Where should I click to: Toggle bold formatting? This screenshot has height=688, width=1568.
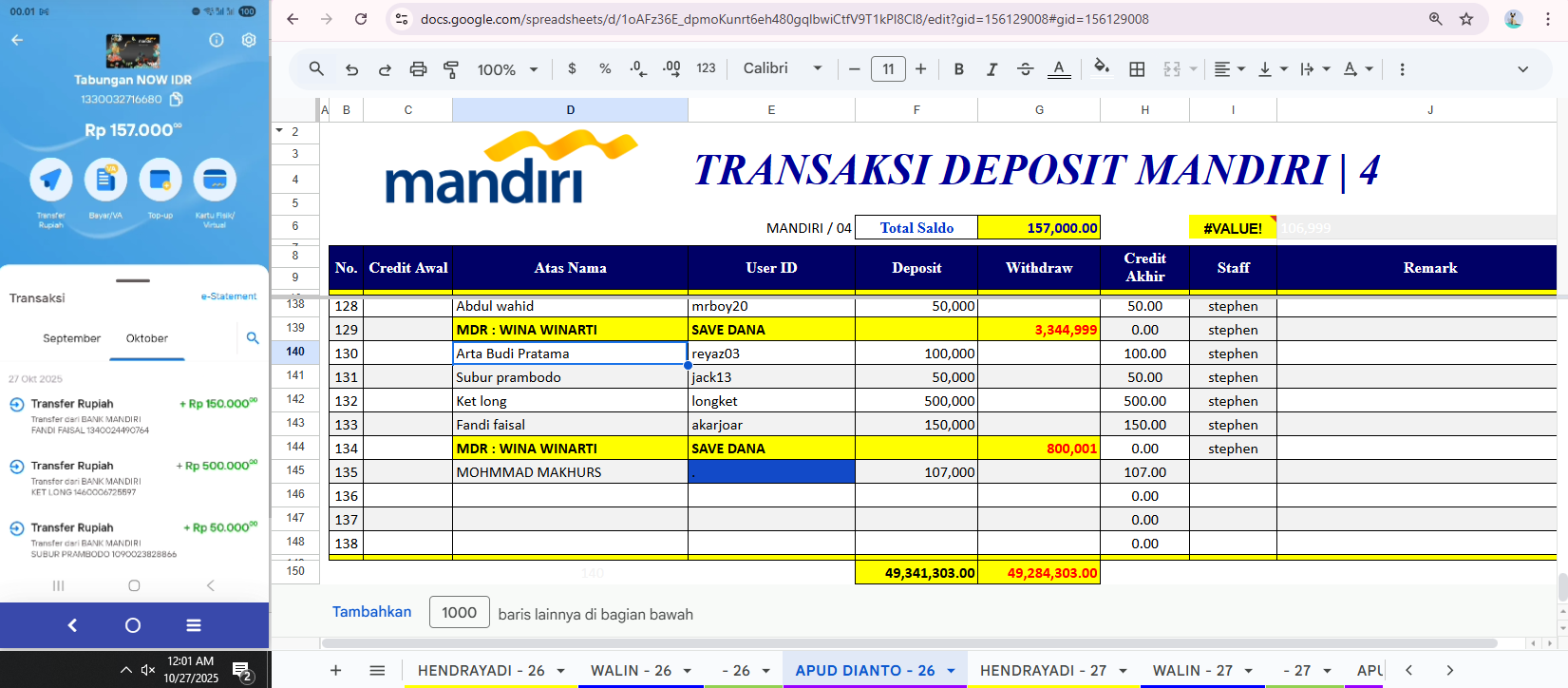coord(959,68)
